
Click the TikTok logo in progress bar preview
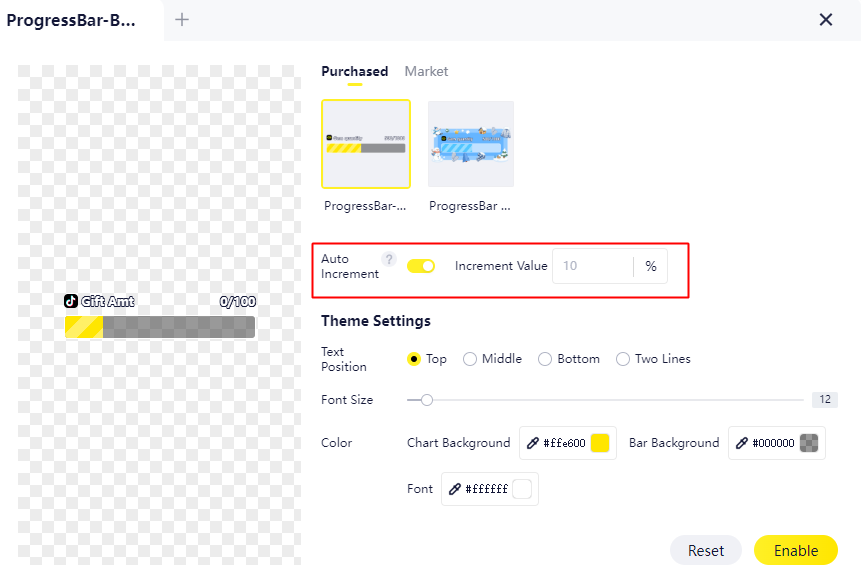point(71,301)
